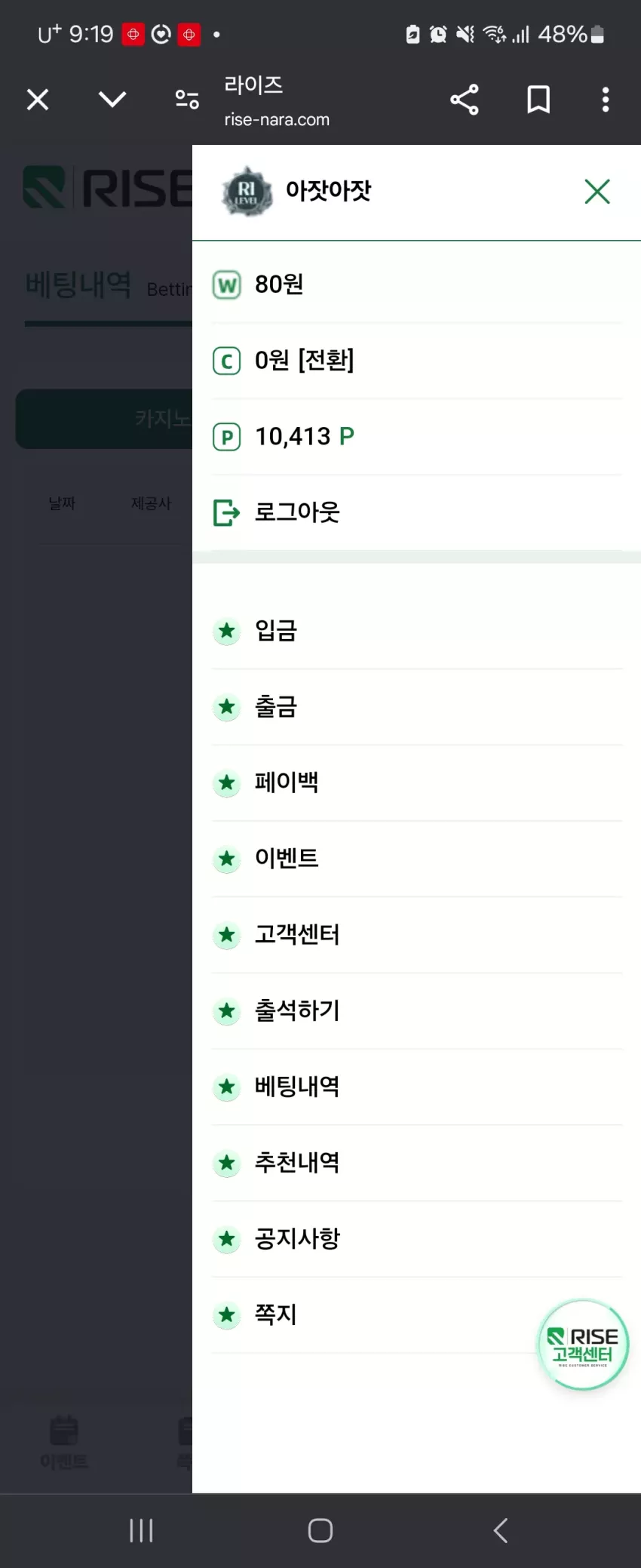This screenshot has height=1568, width=641.
Task: Close the side menu with green X
Action: pyautogui.click(x=597, y=192)
